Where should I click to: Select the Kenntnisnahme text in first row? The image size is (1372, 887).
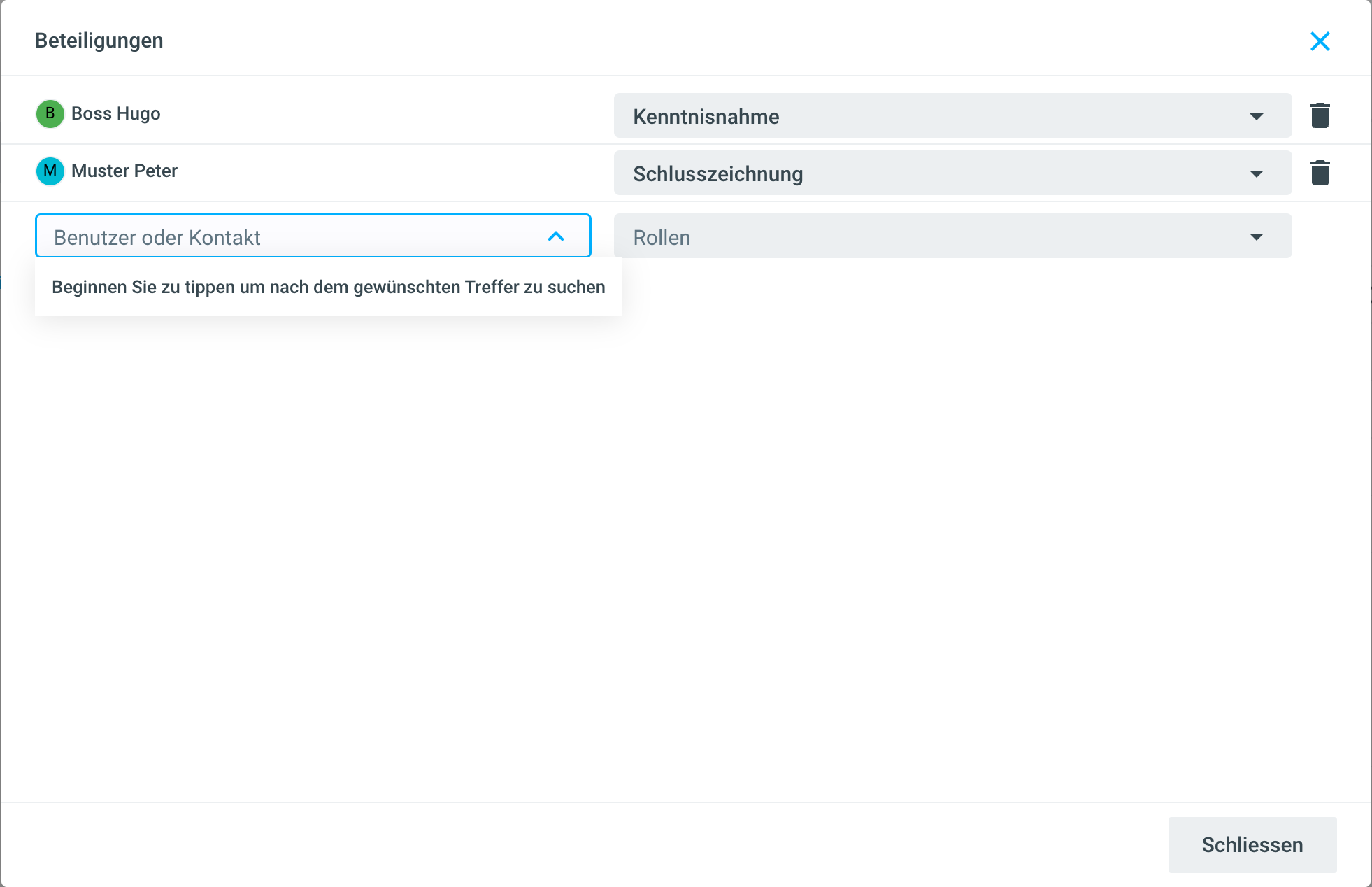(x=706, y=116)
